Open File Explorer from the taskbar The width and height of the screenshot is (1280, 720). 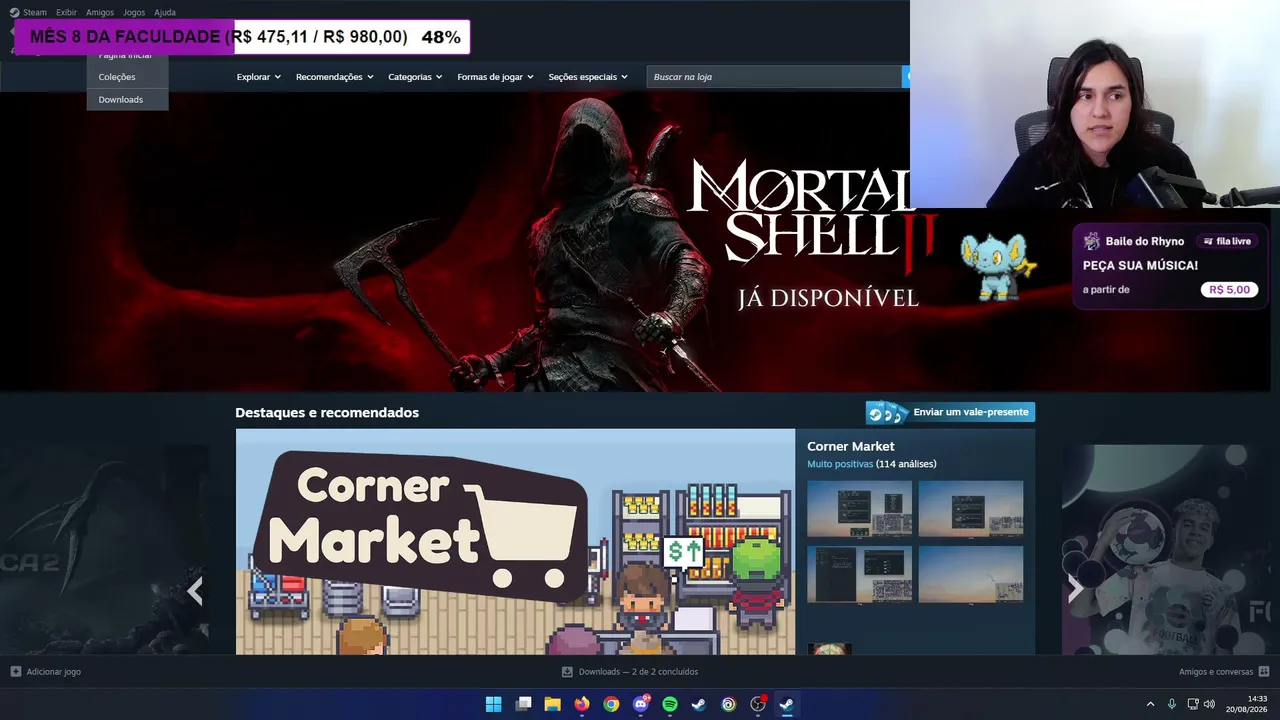pyautogui.click(x=552, y=704)
